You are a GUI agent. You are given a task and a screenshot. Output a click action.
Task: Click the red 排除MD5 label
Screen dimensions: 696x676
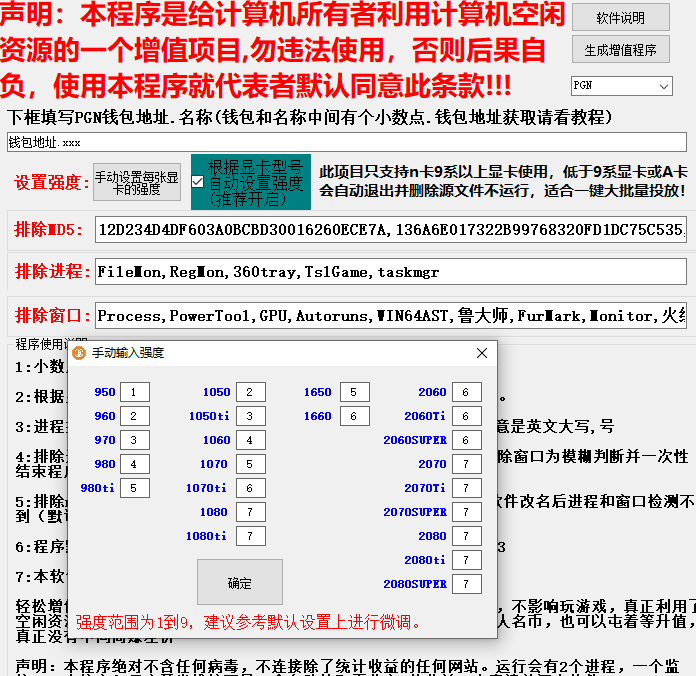(48, 229)
